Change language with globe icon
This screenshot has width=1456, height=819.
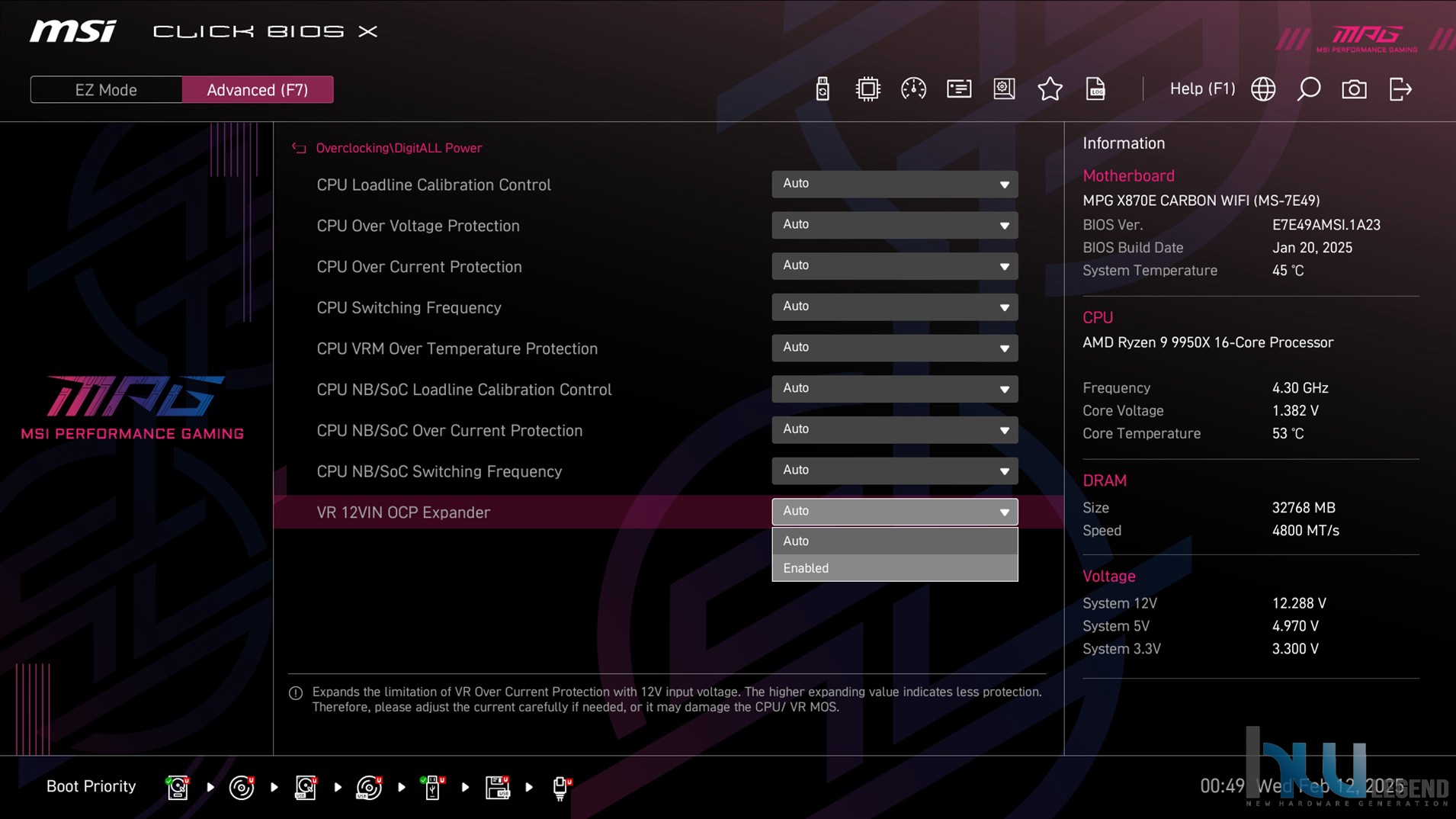tap(1263, 89)
